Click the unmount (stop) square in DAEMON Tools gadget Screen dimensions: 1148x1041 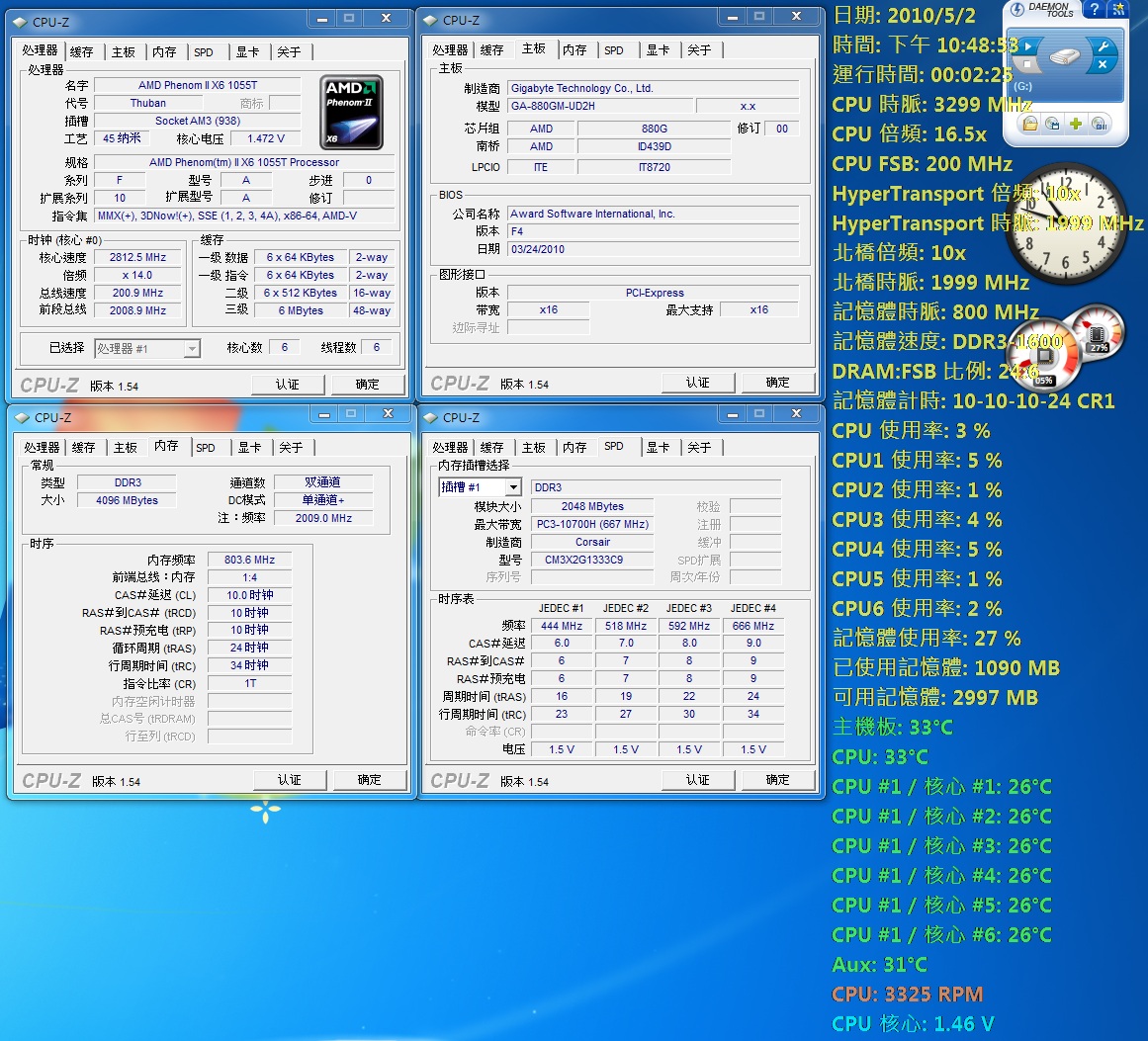tap(1028, 65)
